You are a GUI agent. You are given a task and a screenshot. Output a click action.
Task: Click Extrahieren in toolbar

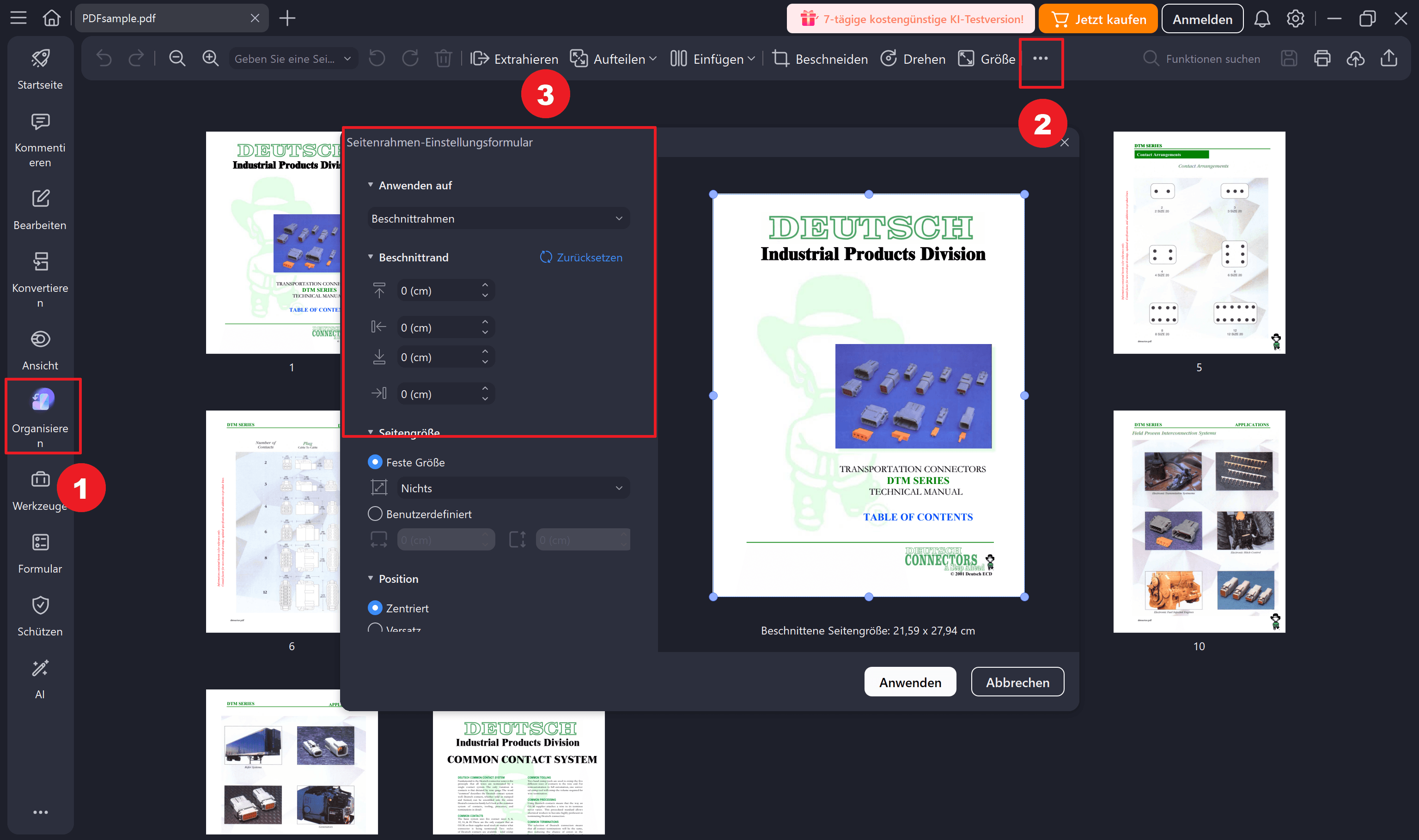pyautogui.click(x=514, y=58)
